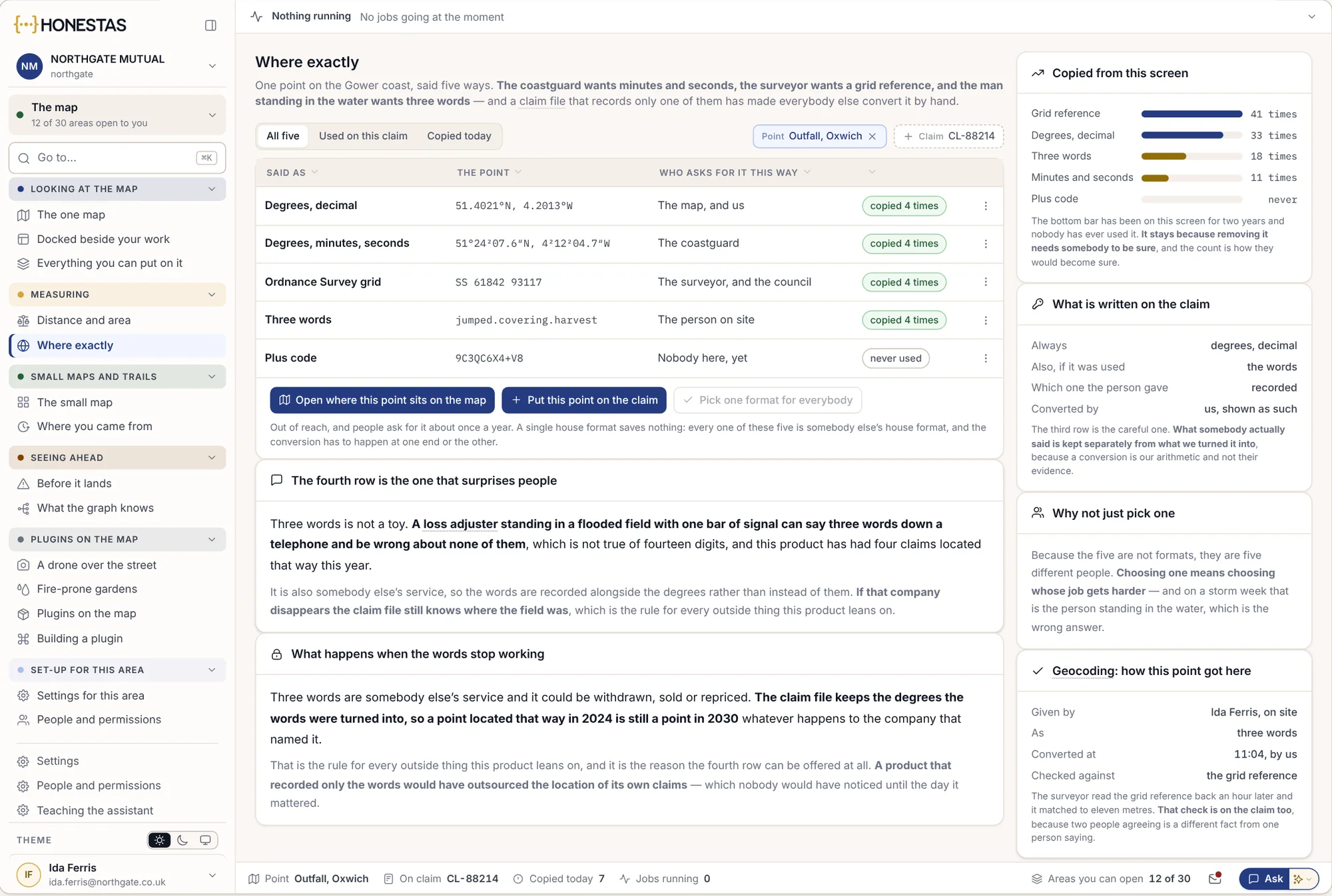The width and height of the screenshot is (1332, 896).
Task: Open row menu for Ordnance Survey grid
Action: coord(986,282)
